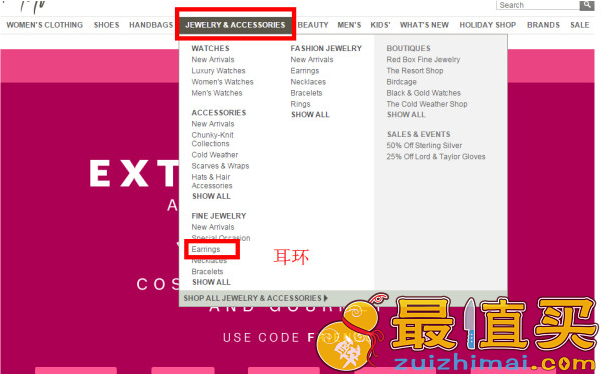Open The Resort Shop boutique
This screenshot has height=374, width=602.
click(x=415, y=71)
